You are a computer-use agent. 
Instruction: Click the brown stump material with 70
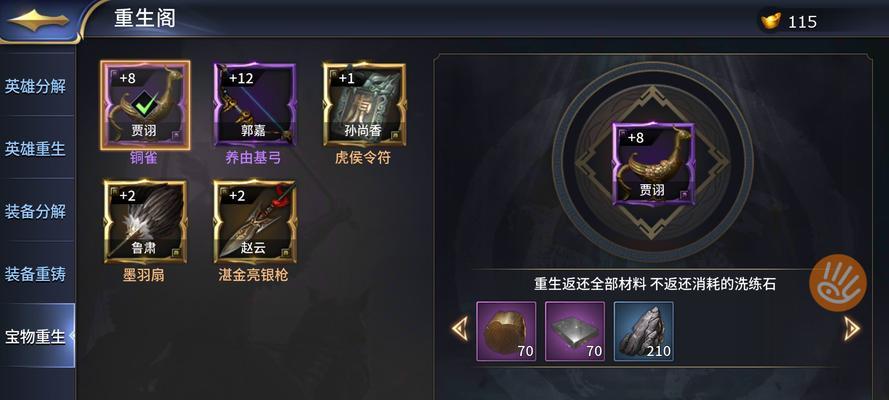pos(506,331)
